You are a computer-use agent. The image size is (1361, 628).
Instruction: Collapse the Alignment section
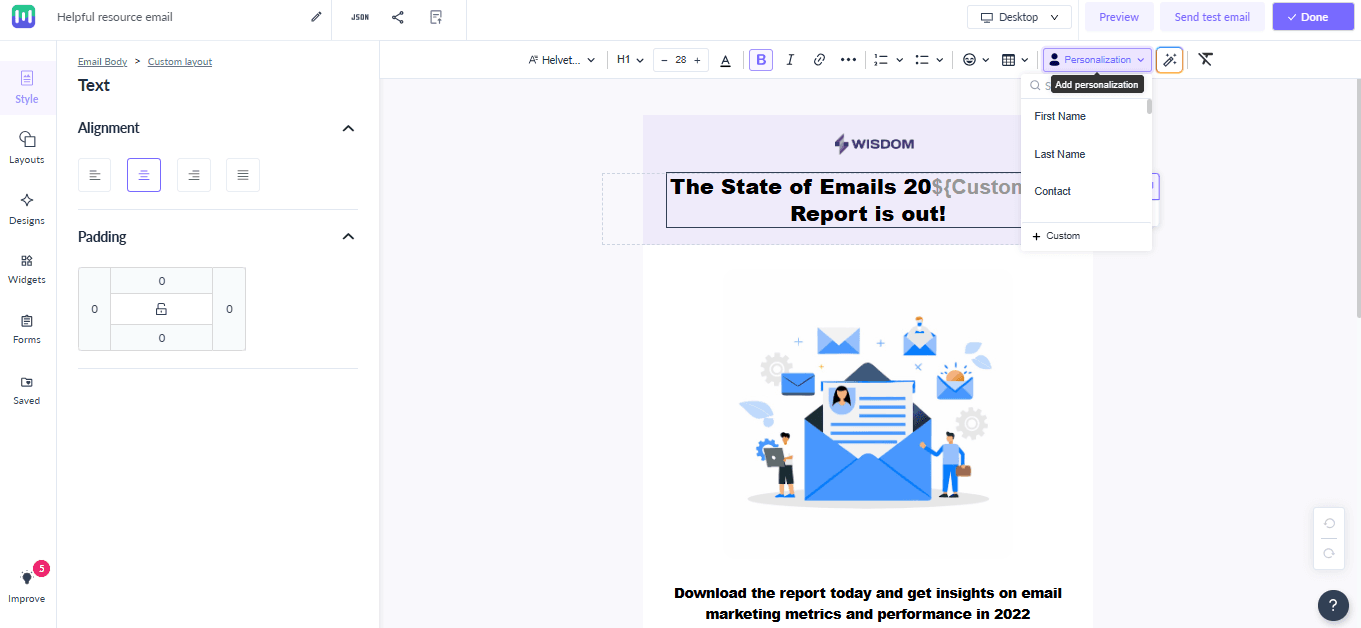pyautogui.click(x=348, y=128)
